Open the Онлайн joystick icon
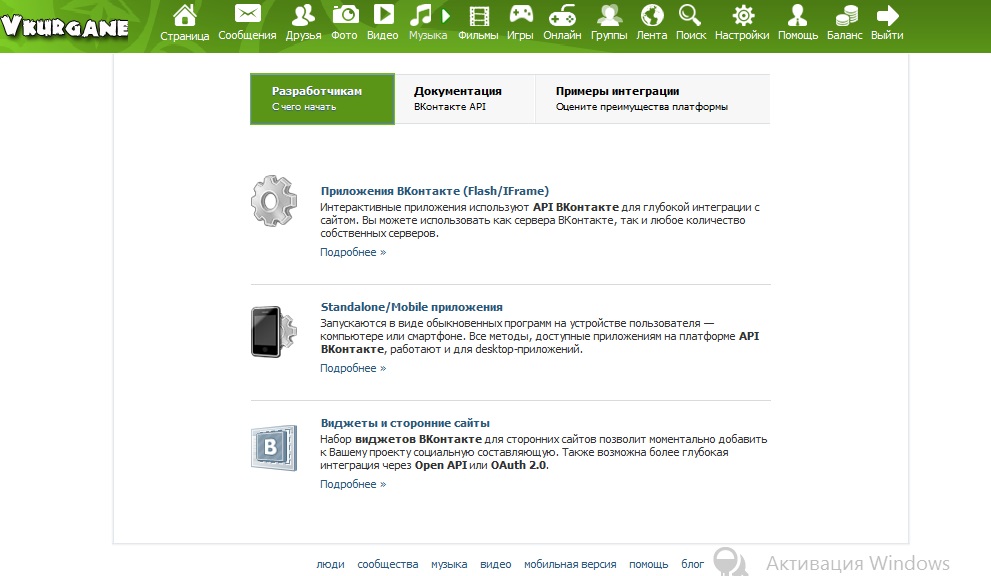Screen dimensions: 991x576 (562, 15)
